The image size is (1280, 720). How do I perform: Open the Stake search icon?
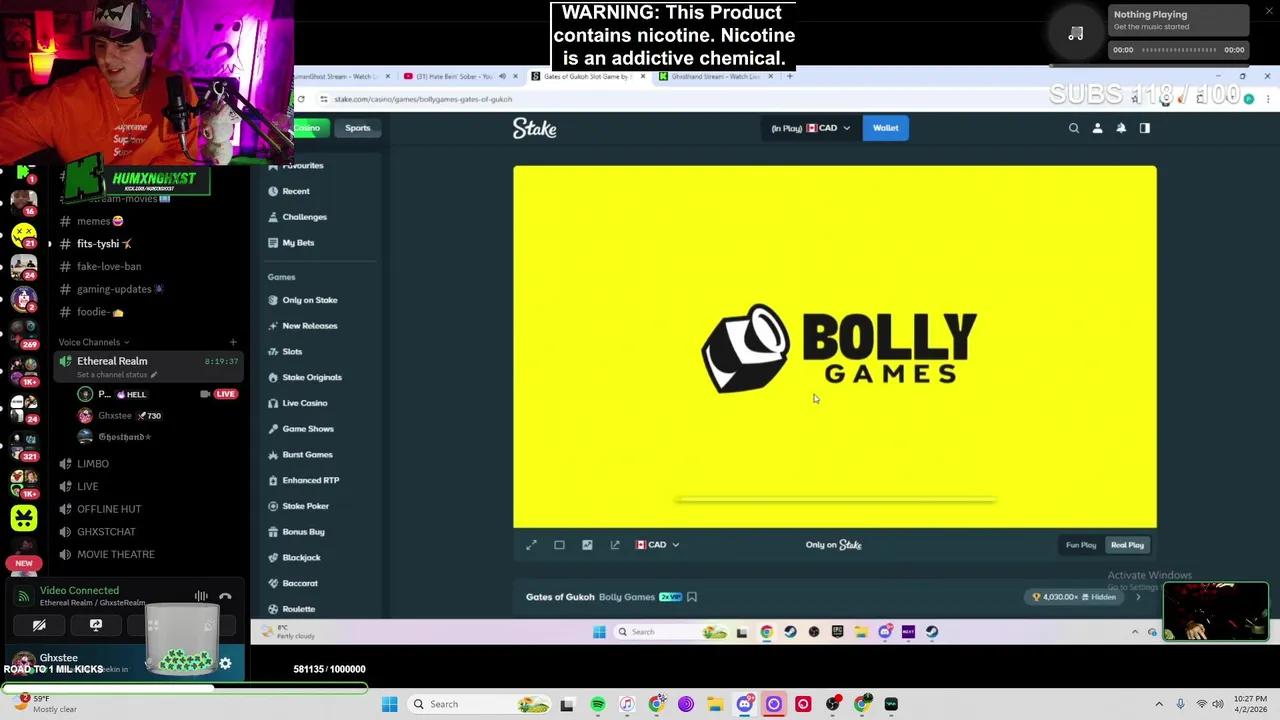coord(1074,128)
